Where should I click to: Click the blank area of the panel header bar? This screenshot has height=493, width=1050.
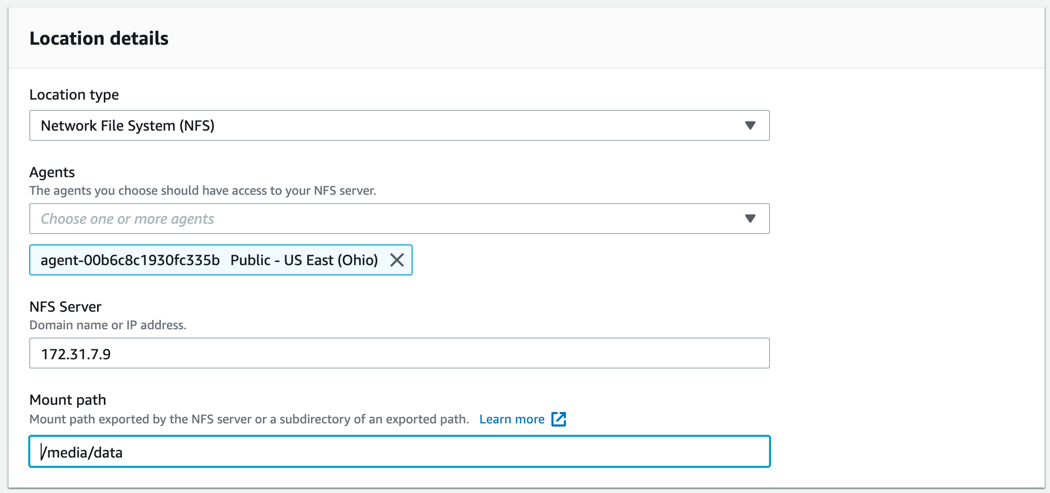click(x=603, y=38)
